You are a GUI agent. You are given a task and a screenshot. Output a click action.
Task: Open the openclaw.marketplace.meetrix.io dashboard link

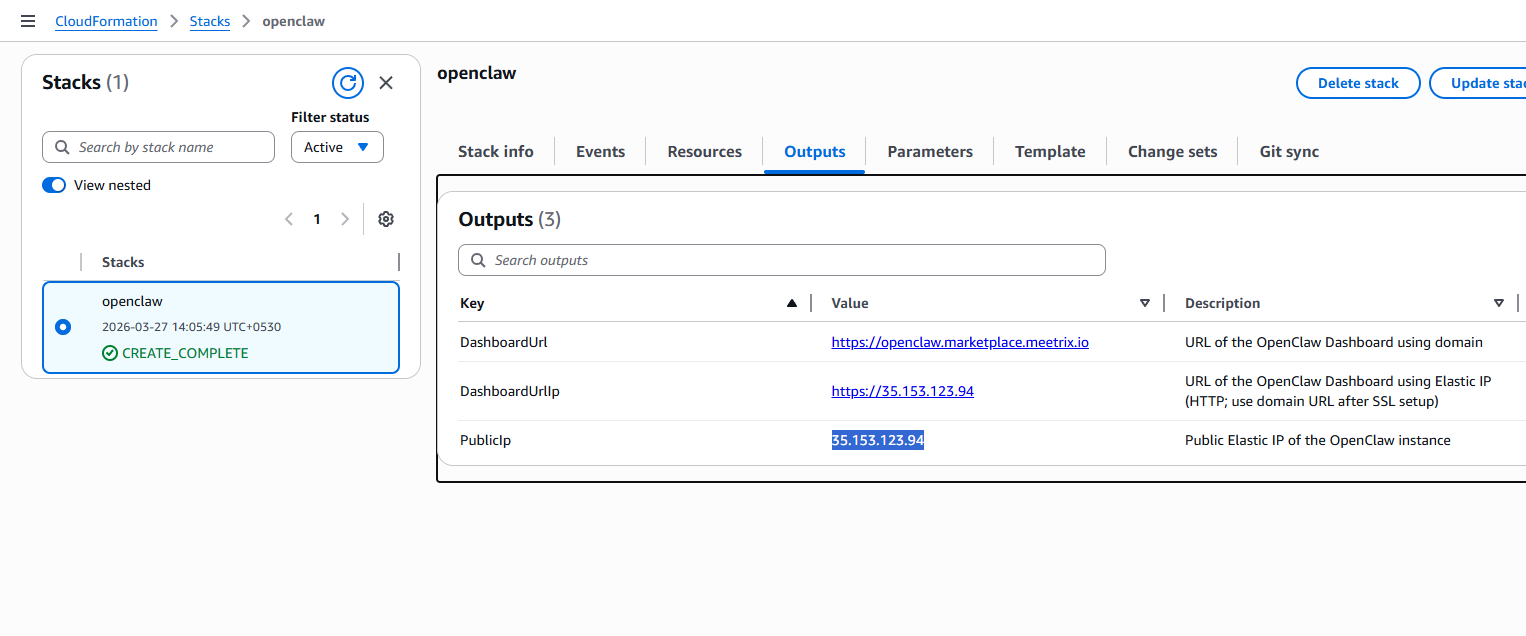(959, 342)
